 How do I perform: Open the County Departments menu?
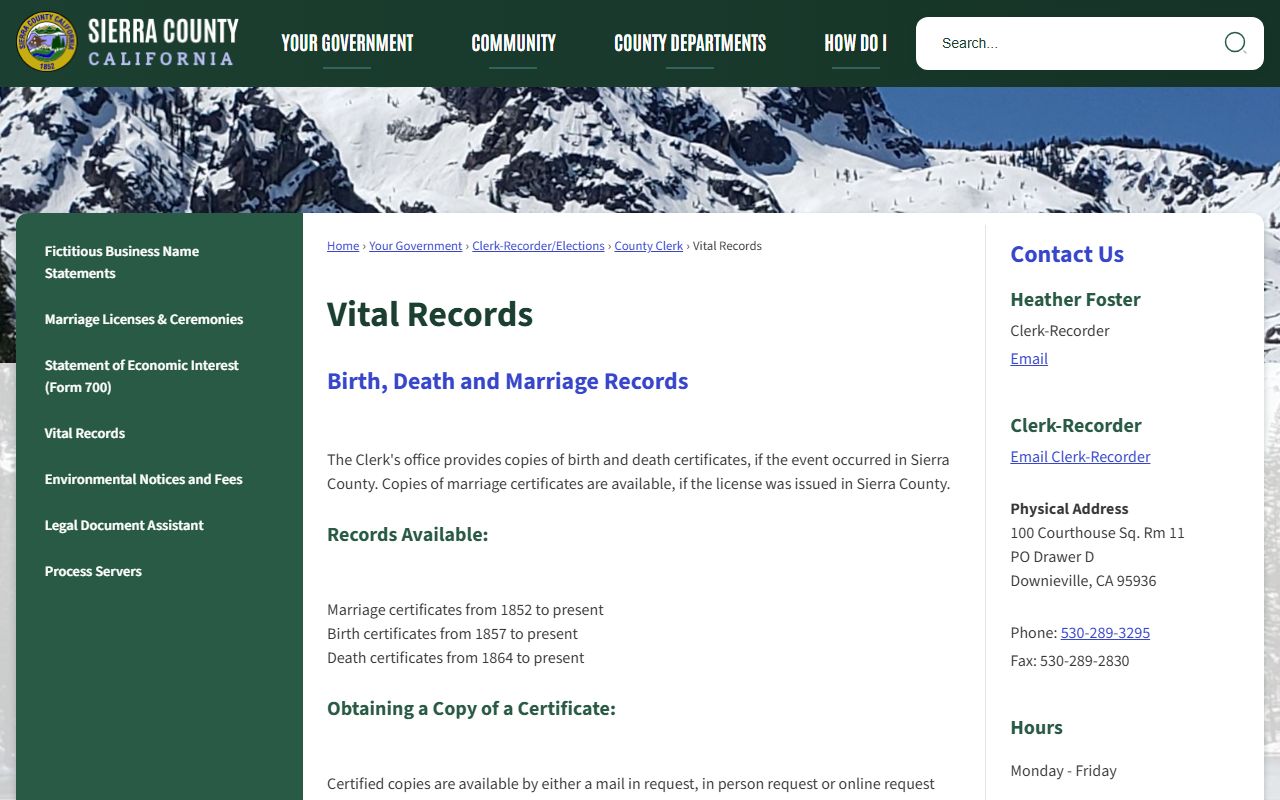pos(690,43)
